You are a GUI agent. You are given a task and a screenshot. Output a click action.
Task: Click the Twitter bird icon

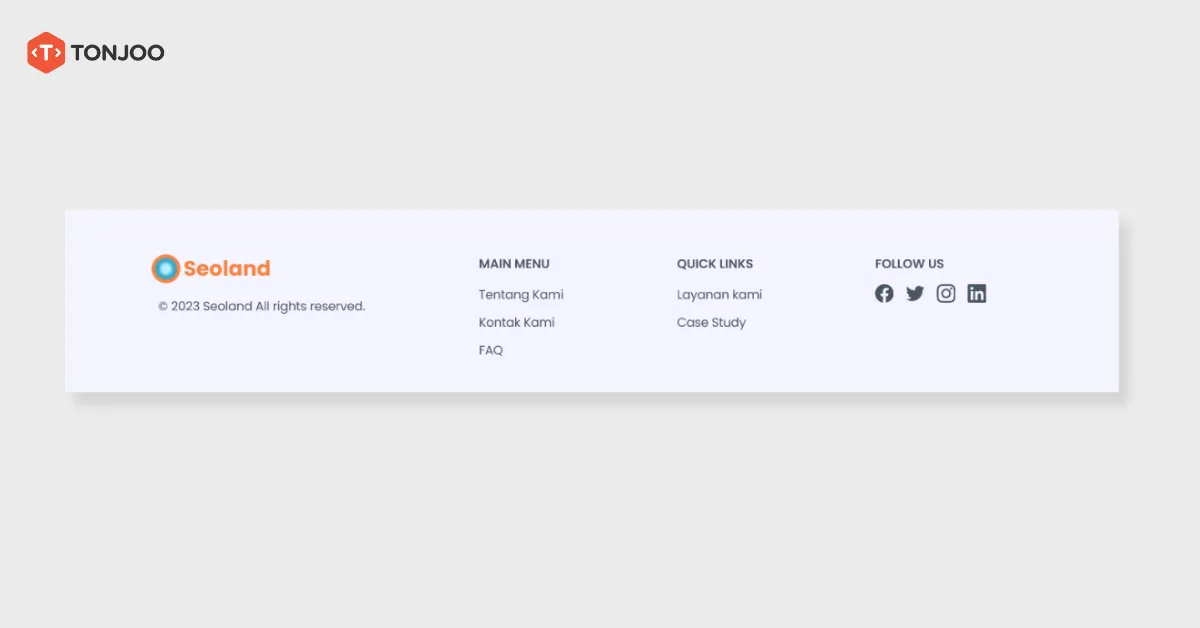tap(915, 293)
